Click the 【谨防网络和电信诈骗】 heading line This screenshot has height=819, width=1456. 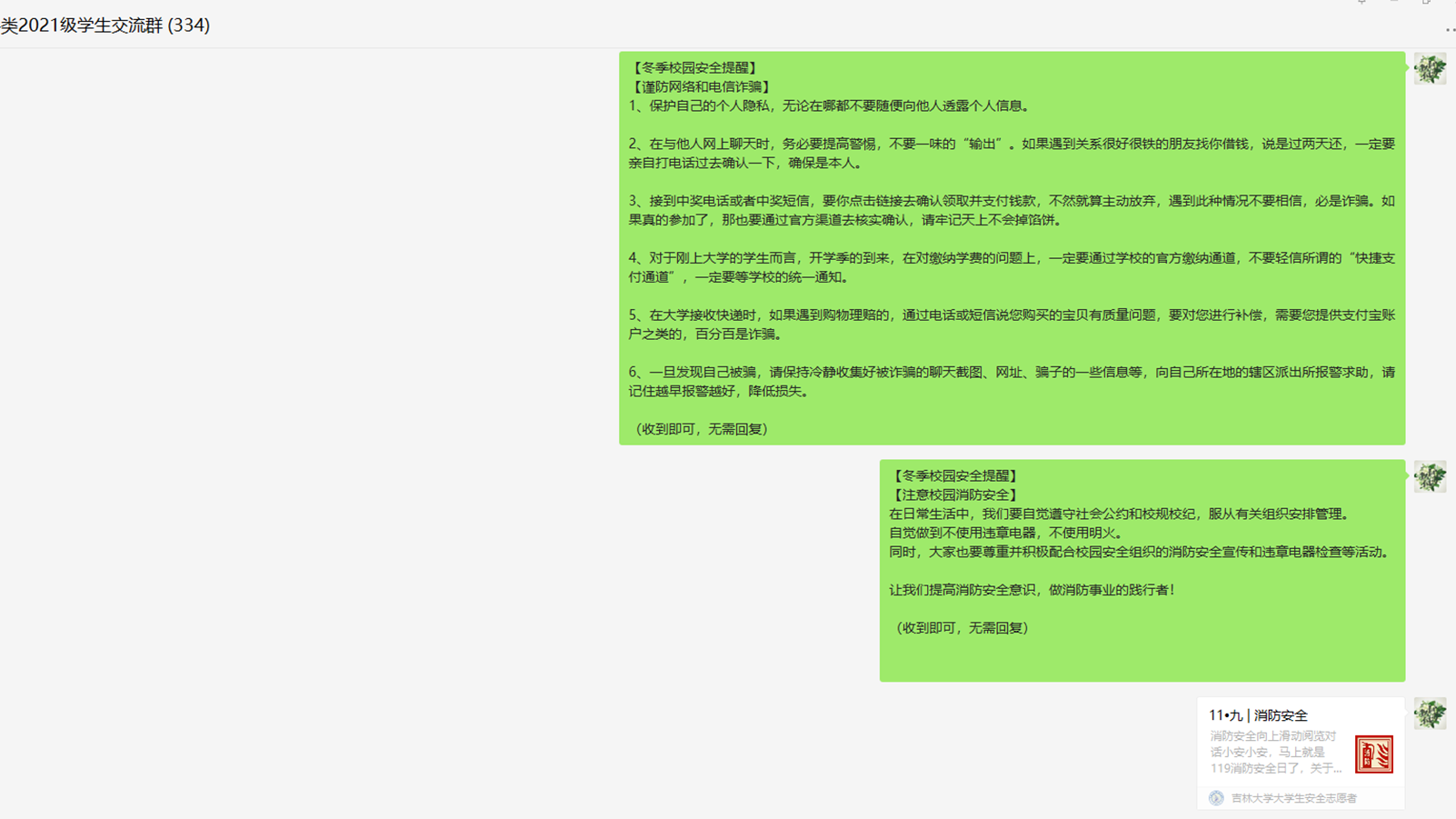click(702, 87)
